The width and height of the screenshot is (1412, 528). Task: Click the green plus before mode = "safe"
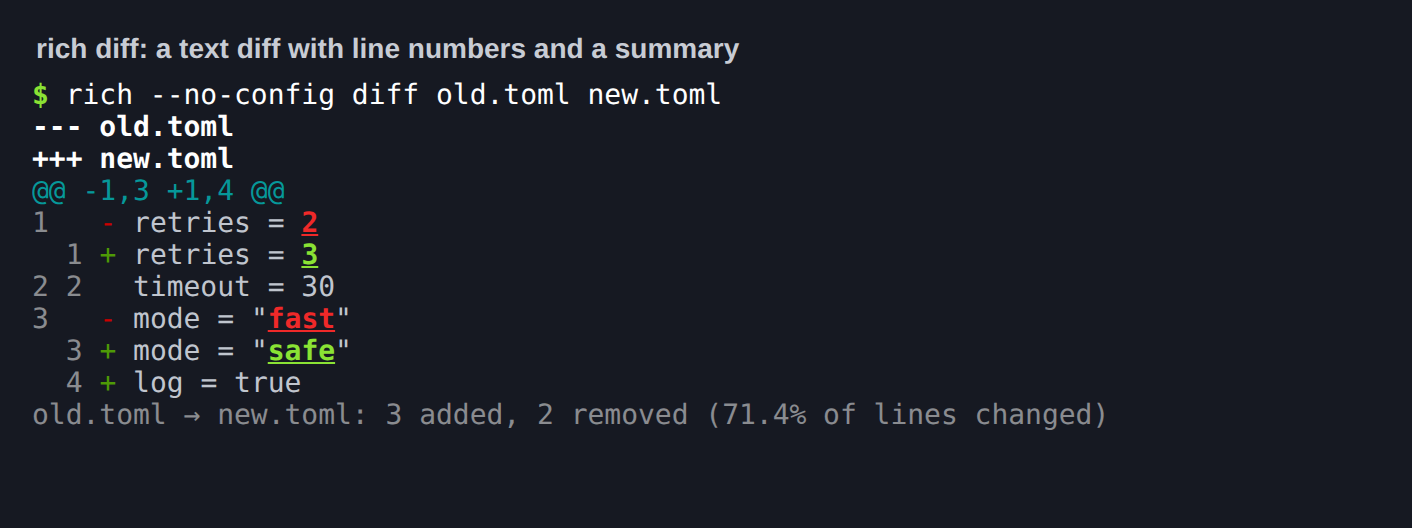(108, 351)
